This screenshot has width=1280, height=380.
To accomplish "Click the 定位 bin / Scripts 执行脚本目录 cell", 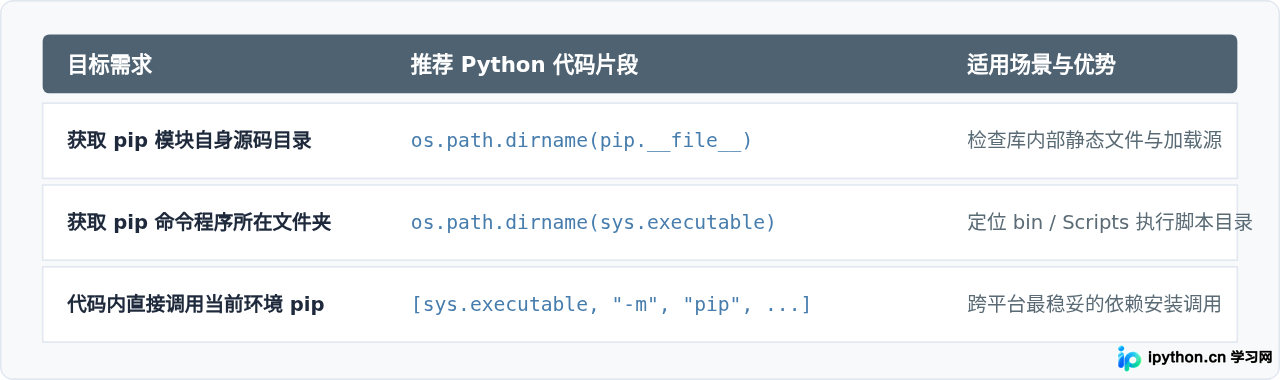I will 1109,223.
